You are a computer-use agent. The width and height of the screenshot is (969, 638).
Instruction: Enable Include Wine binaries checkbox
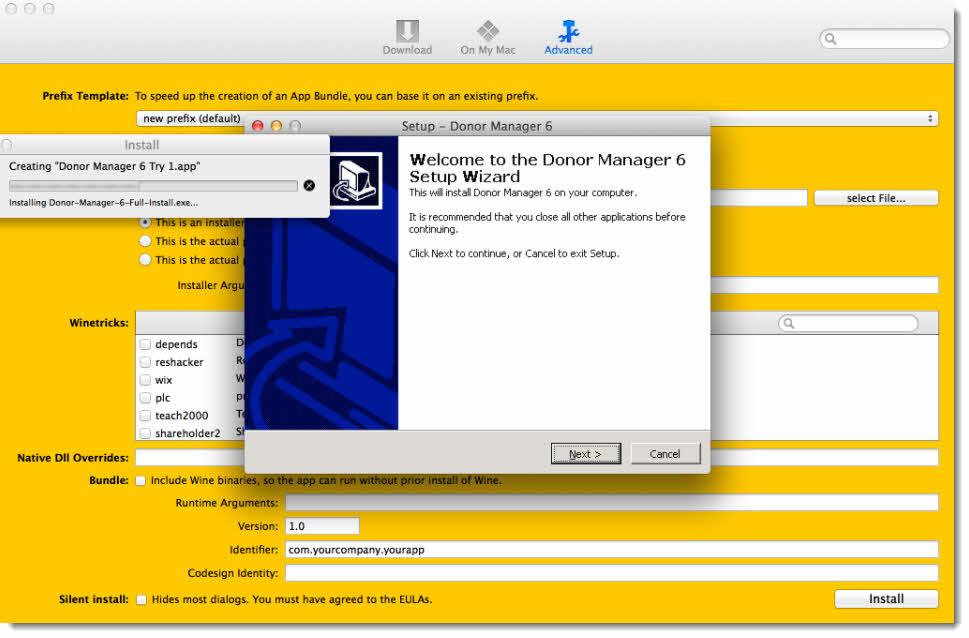pos(141,480)
